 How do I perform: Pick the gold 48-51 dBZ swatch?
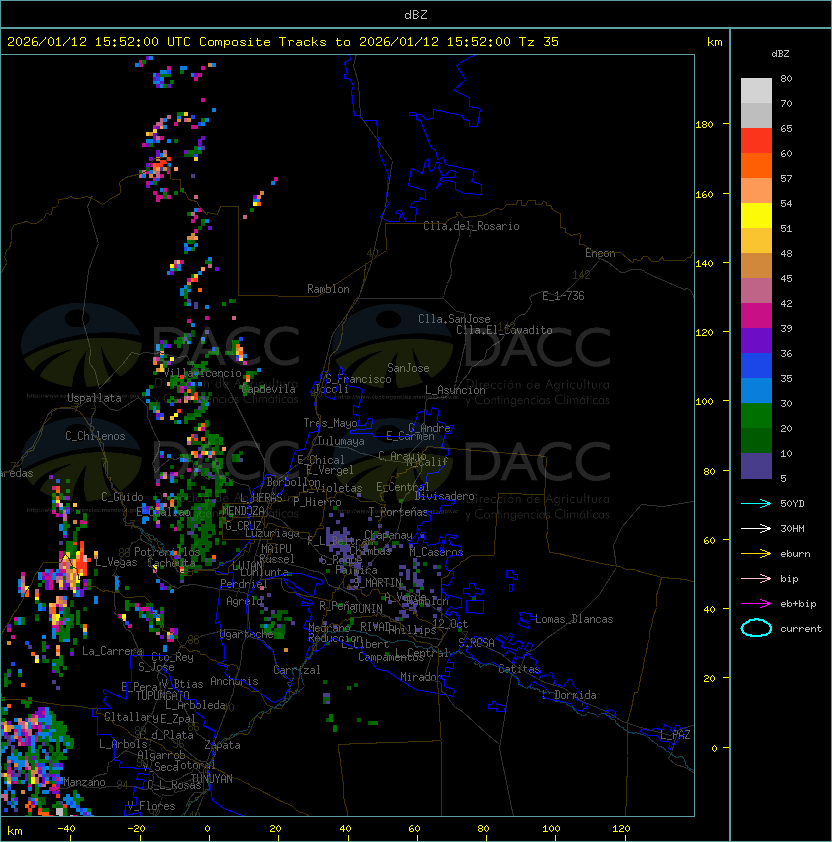click(756, 241)
